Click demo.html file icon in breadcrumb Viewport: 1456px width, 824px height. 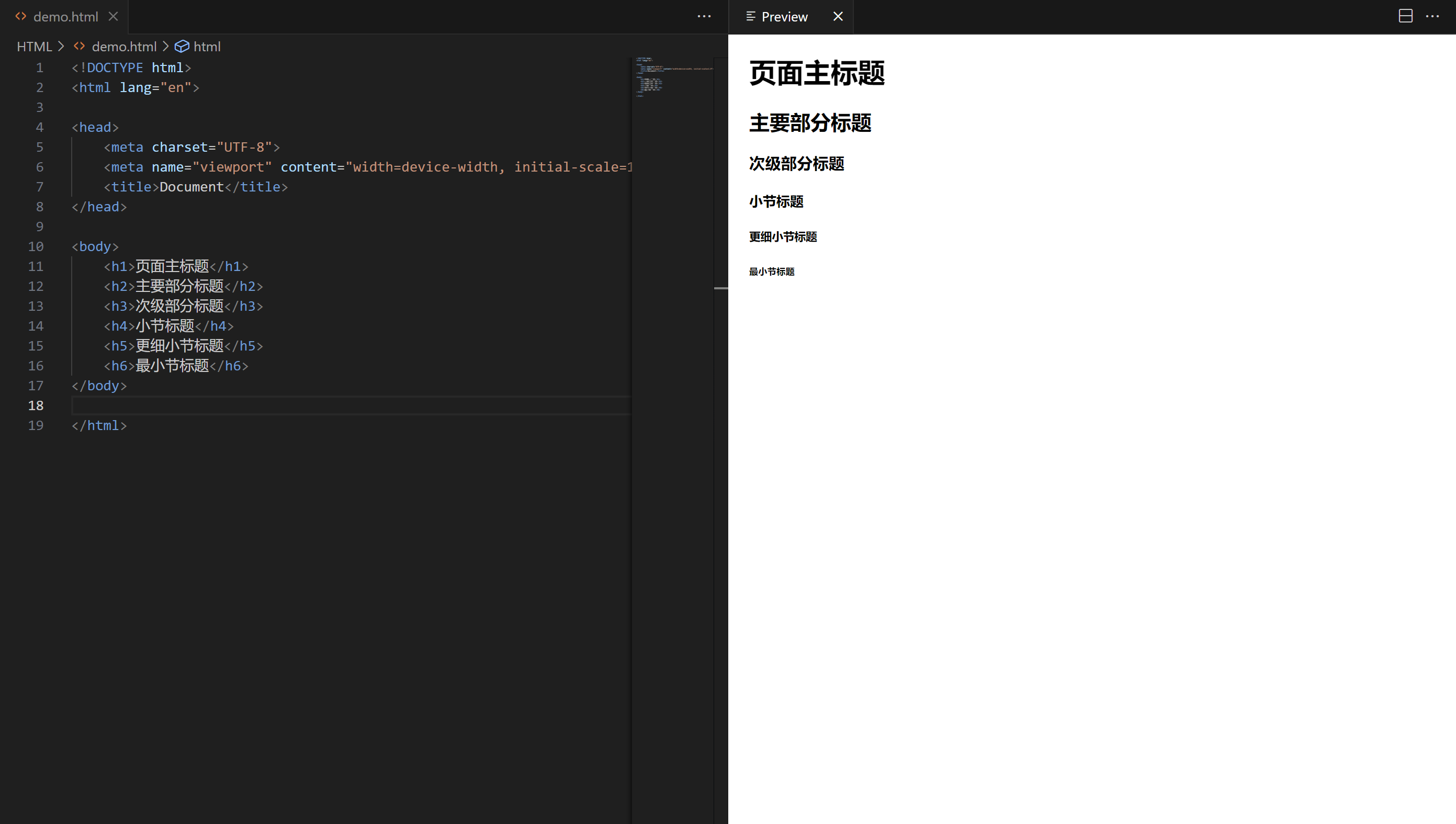pos(79,47)
